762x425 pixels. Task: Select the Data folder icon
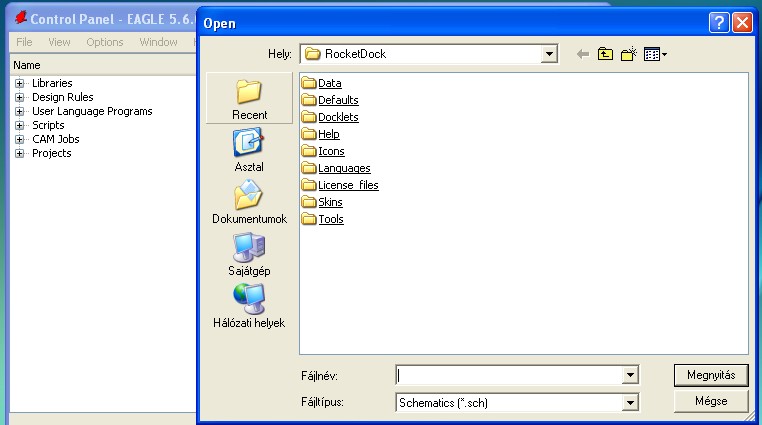(309, 83)
